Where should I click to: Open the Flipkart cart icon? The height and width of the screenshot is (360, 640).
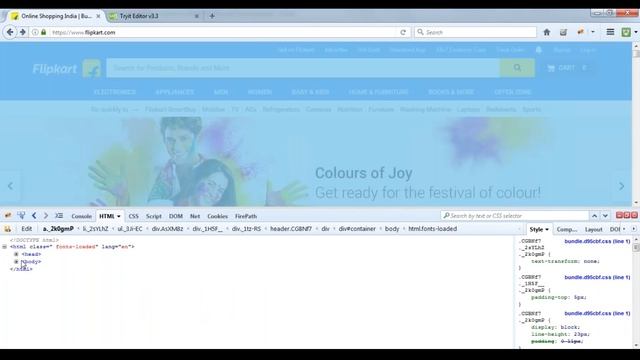pyautogui.click(x=551, y=68)
